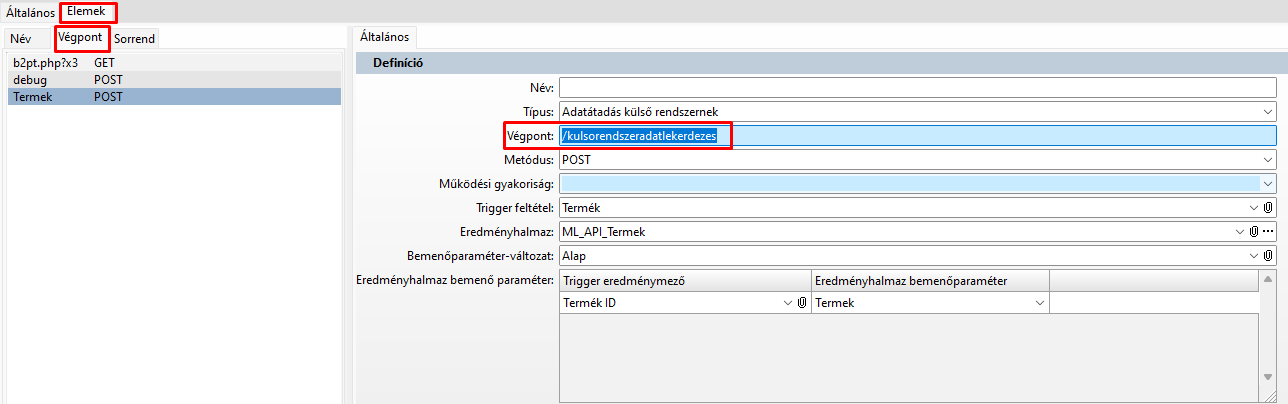Open the Trigger feltétel dropdown arrow
Image resolution: width=1288 pixels, height=404 pixels.
click(1255, 208)
